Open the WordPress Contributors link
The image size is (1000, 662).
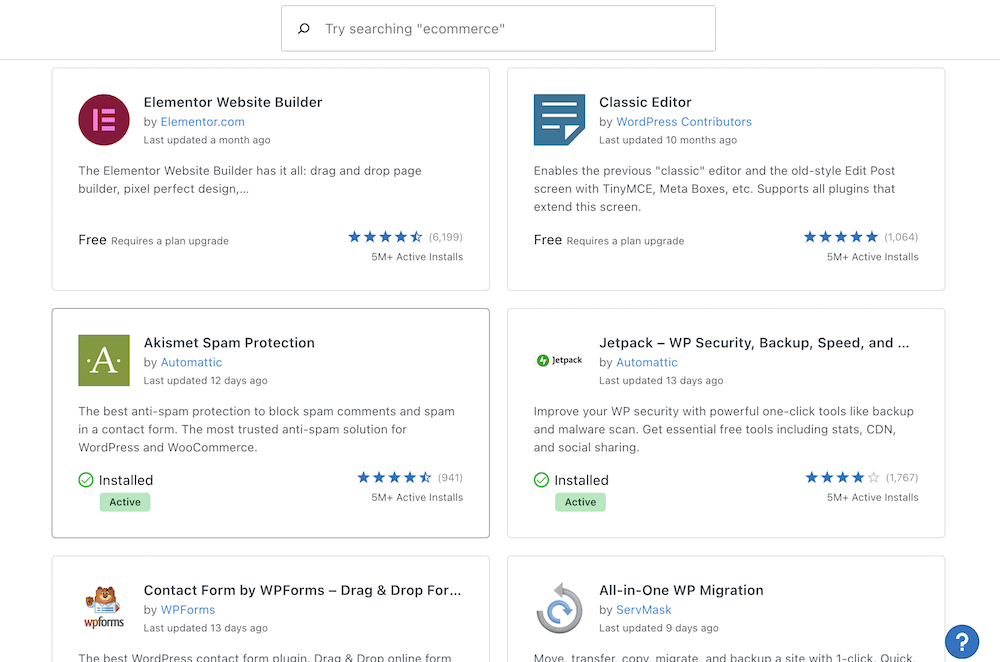pyautogui.click(x=684, y=121)
